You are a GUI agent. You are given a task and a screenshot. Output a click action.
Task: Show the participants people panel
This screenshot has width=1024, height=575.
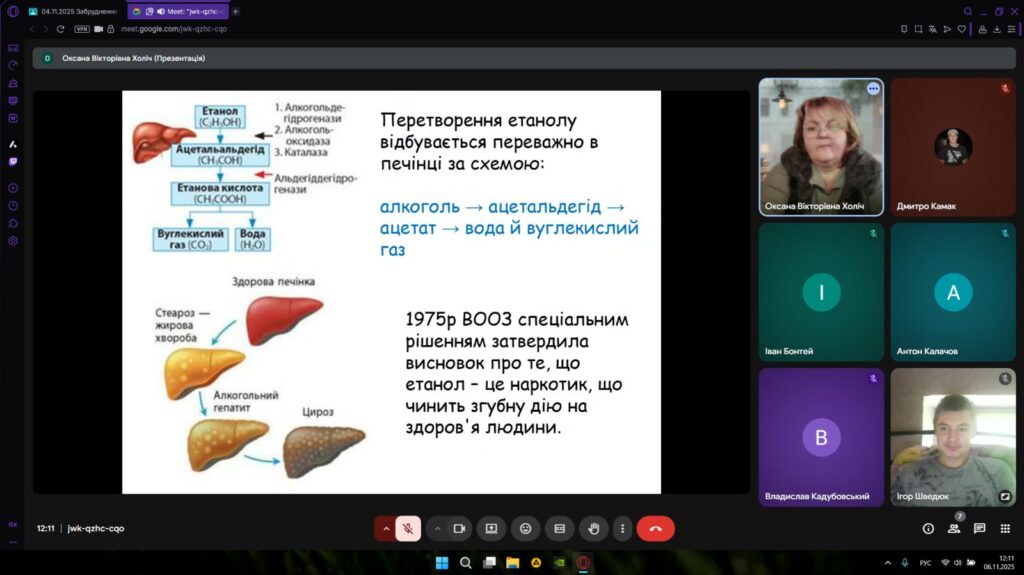click(x=954, y=528)
